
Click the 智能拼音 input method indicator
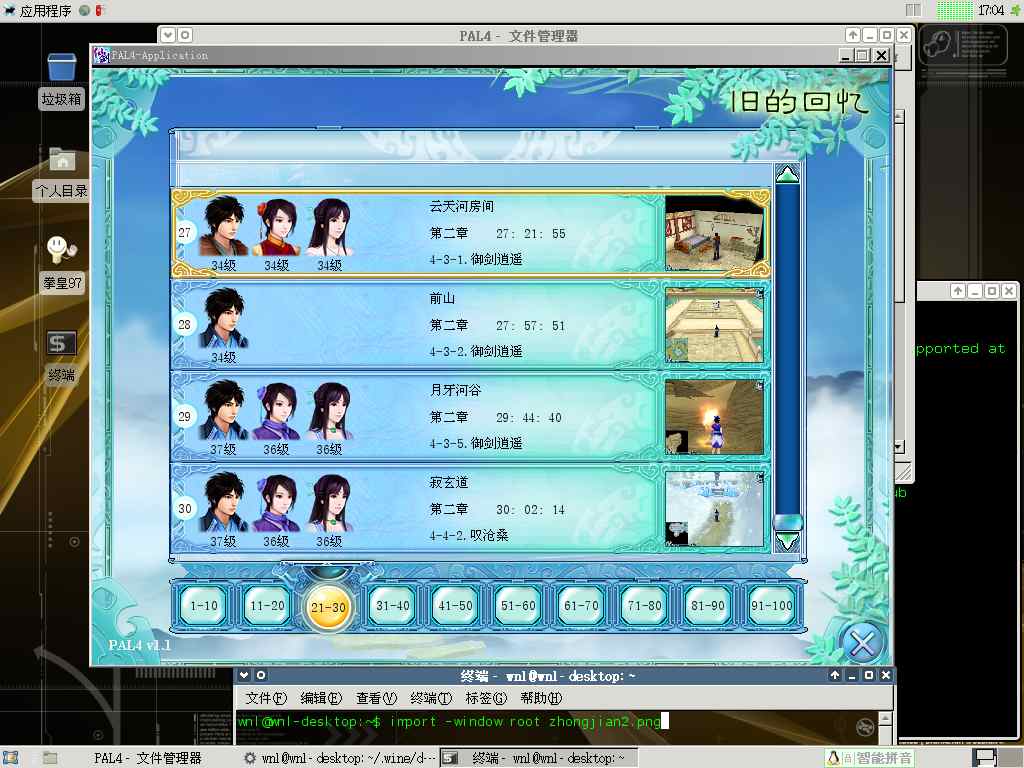(869, 758)
